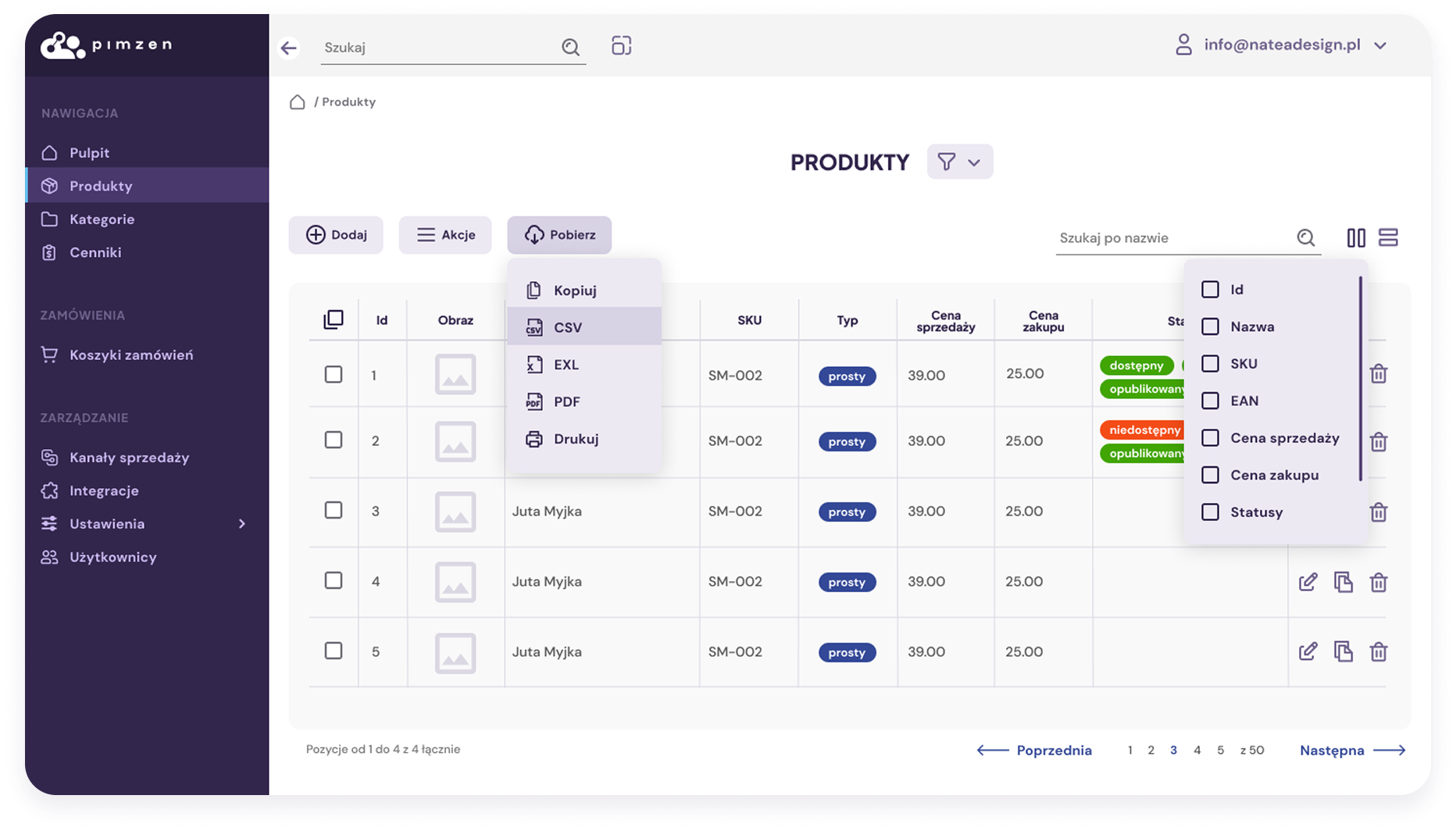Enable the Cena zakupu column checkbox
Viewport: 1456px width, 831px height.
click(x=1210, y=475)
